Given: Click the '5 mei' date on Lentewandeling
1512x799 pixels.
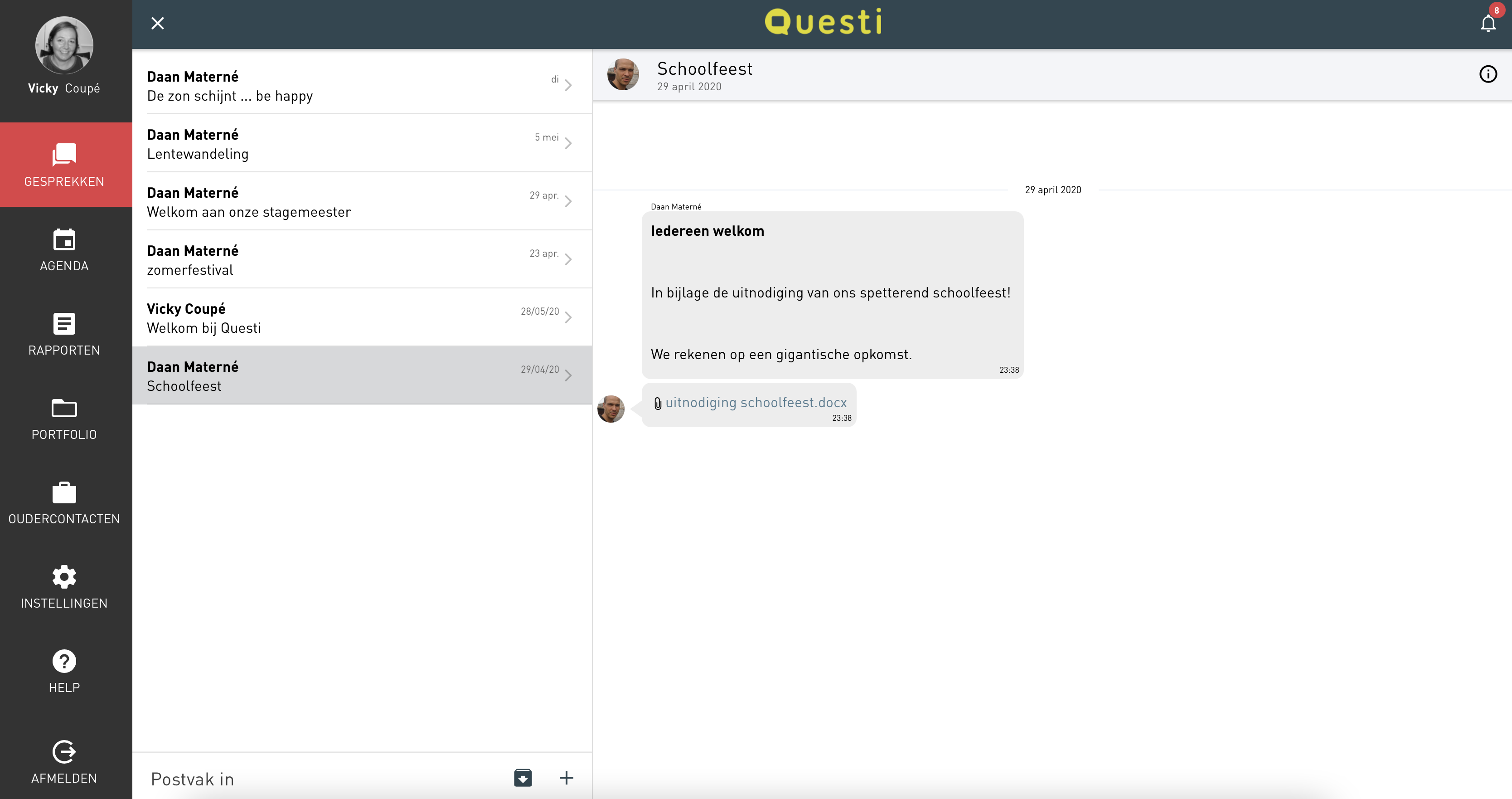Looking at the screenshot, I should [547, 137].
